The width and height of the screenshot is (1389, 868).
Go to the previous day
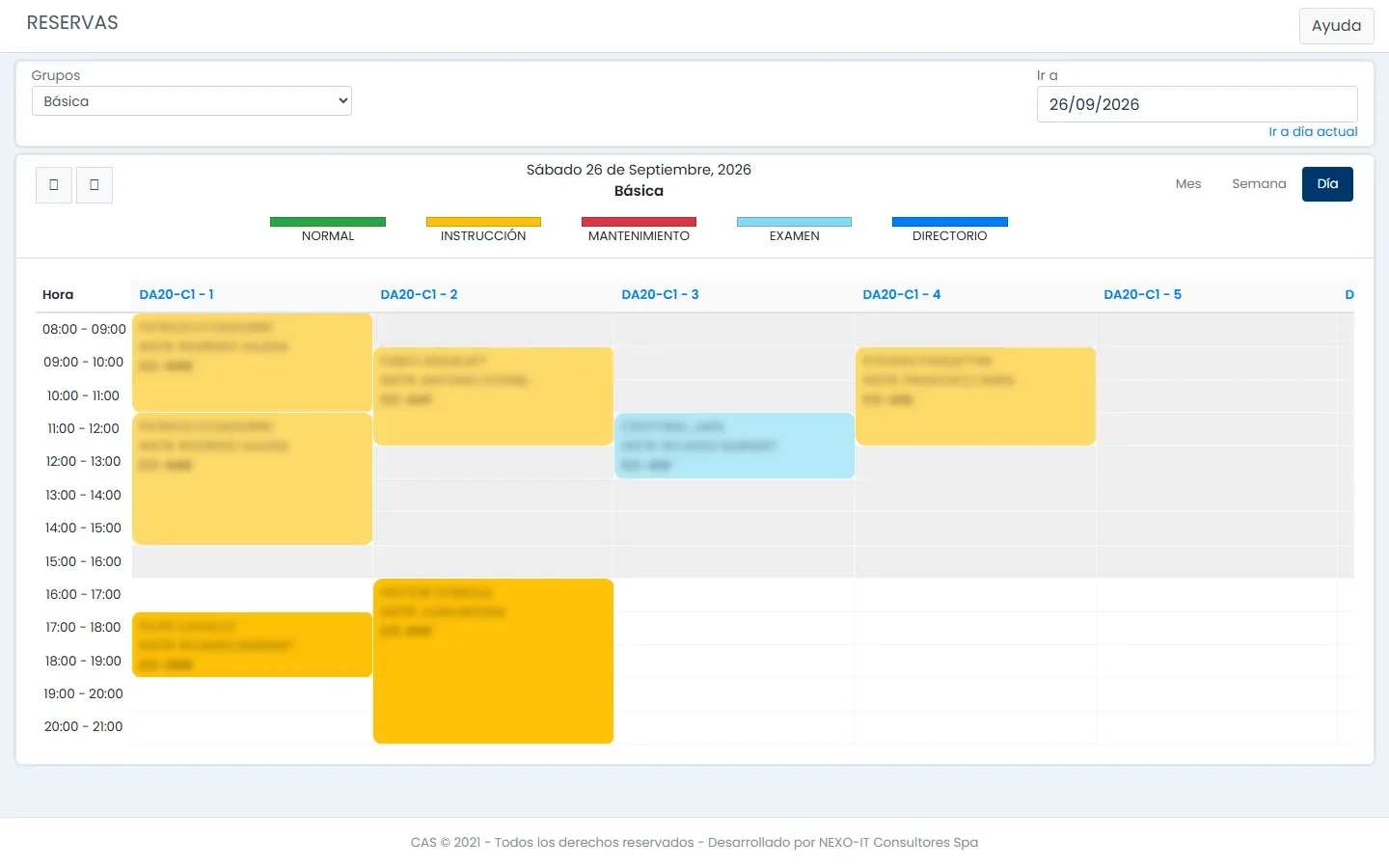coord(54,184)
